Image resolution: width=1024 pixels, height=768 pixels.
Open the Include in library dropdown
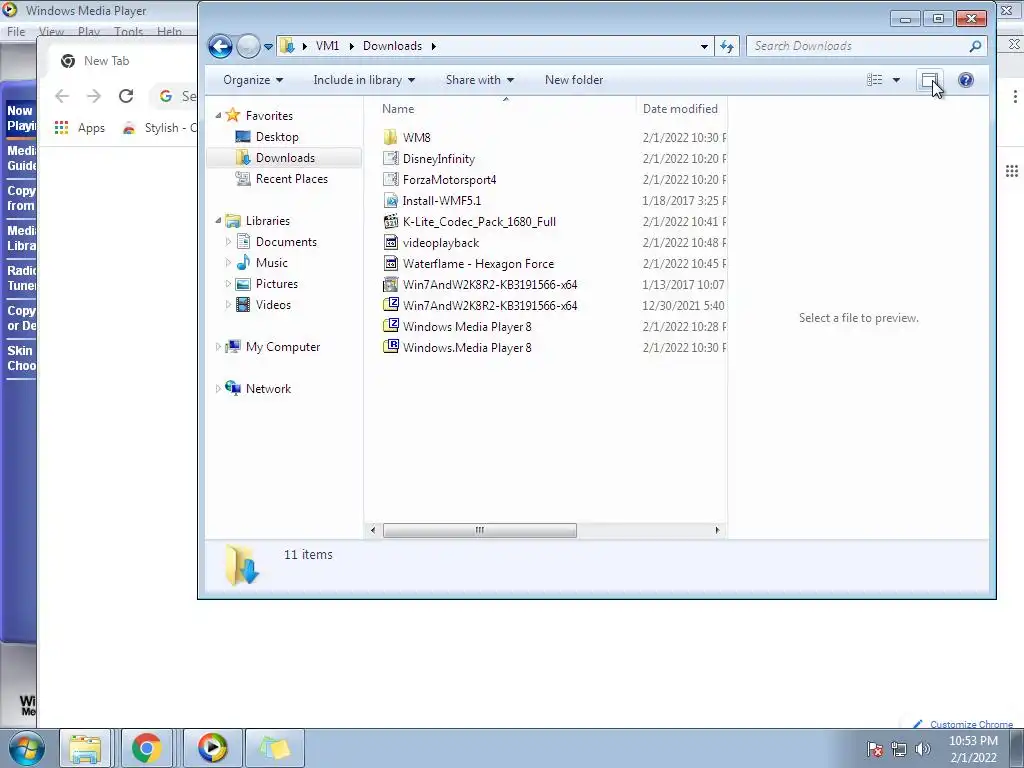tap(364, 80)
